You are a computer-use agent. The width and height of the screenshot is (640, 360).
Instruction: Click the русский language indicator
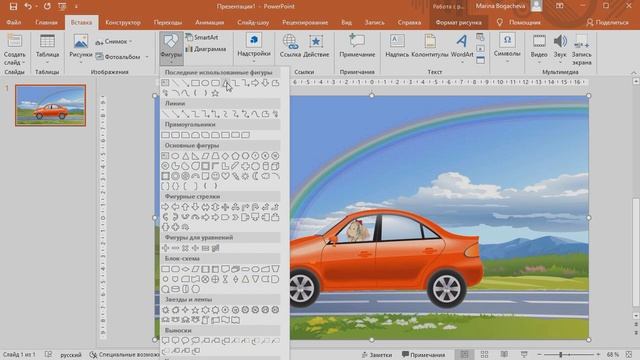[x=71, y=355]
